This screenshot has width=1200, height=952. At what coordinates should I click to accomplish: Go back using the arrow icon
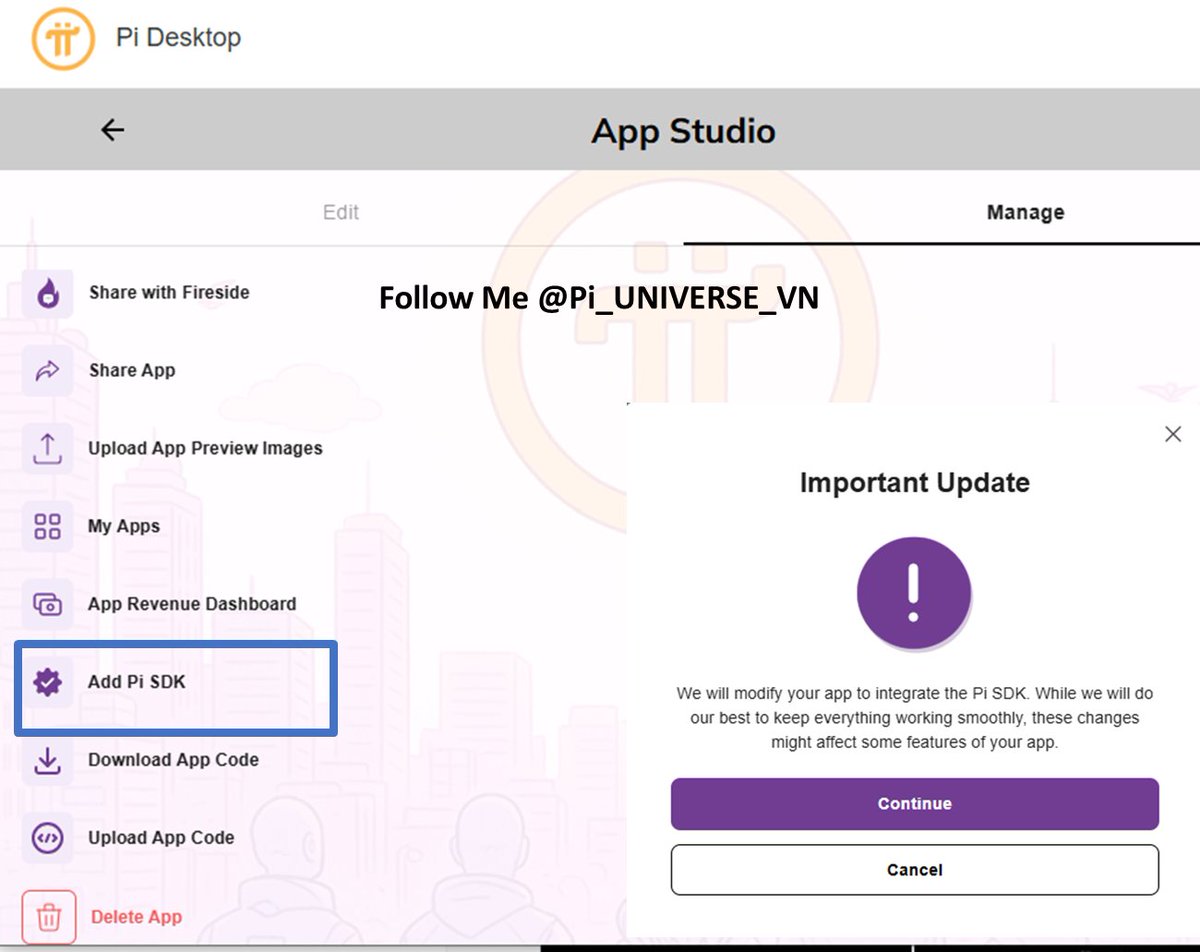point(112,130)
